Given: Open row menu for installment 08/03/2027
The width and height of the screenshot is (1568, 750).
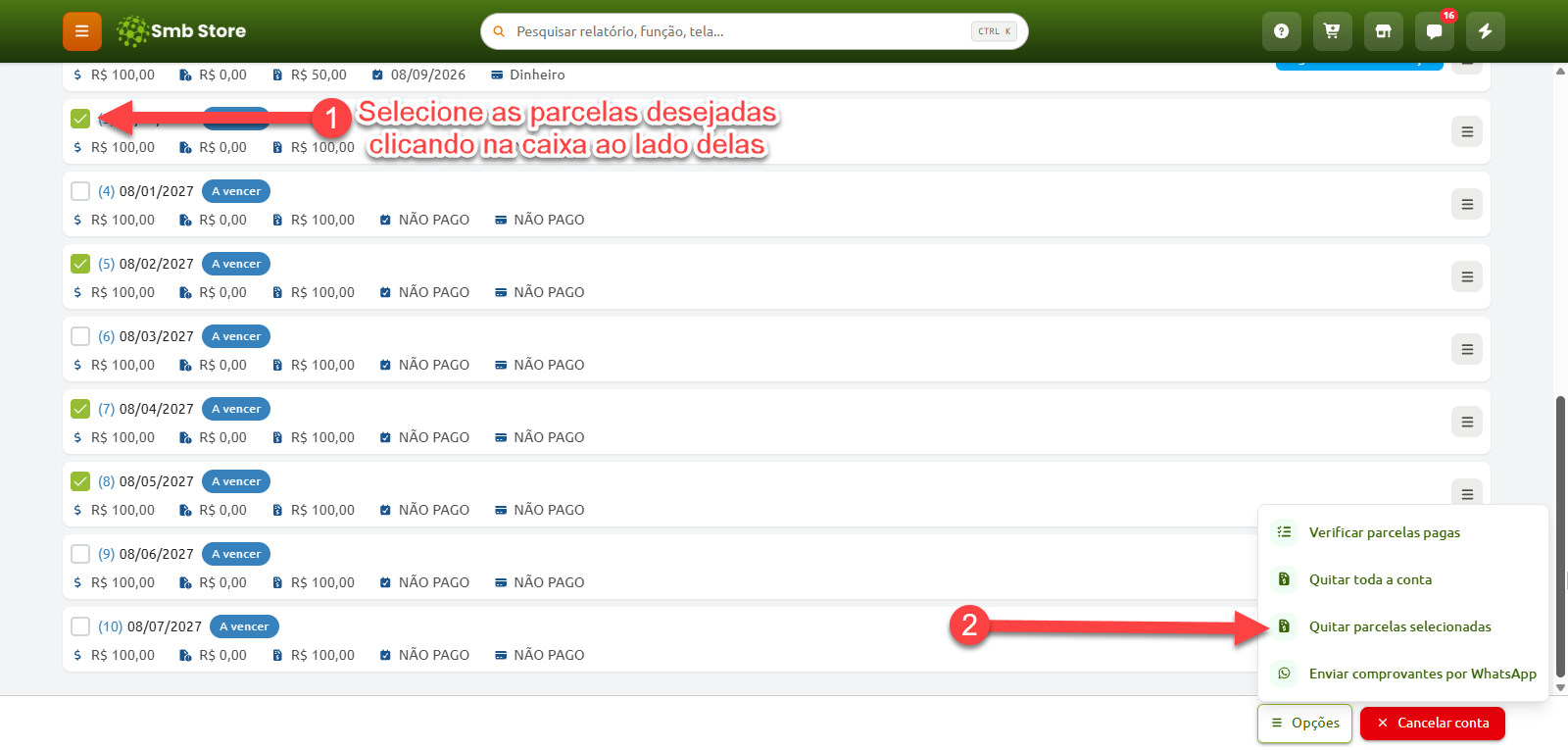Looking at the screenshot, I should [1467, 349].
